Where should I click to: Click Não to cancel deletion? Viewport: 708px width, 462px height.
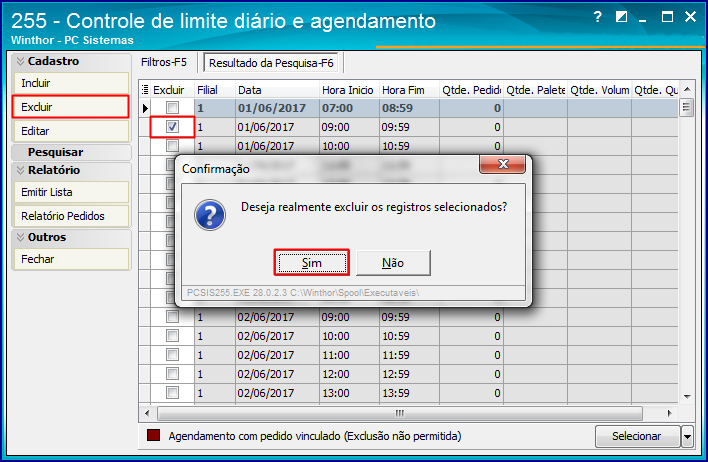pos(393,262)
